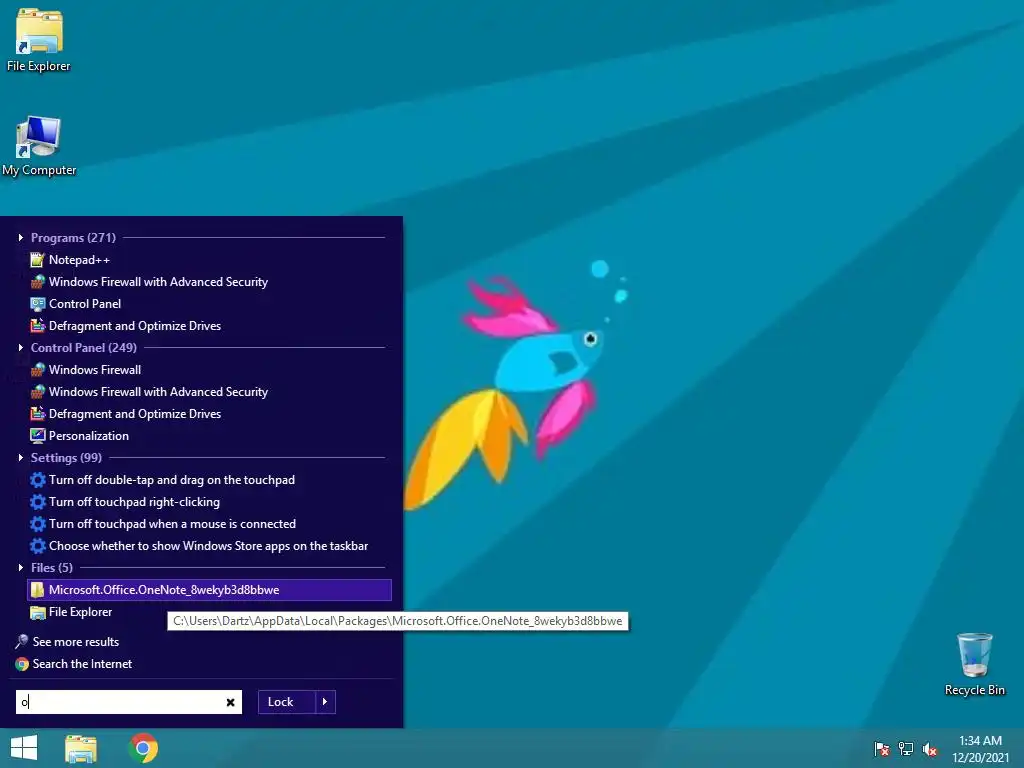Expand the Settings (99) category arrow
1024x768 pixels.
[x=21, y=458]
